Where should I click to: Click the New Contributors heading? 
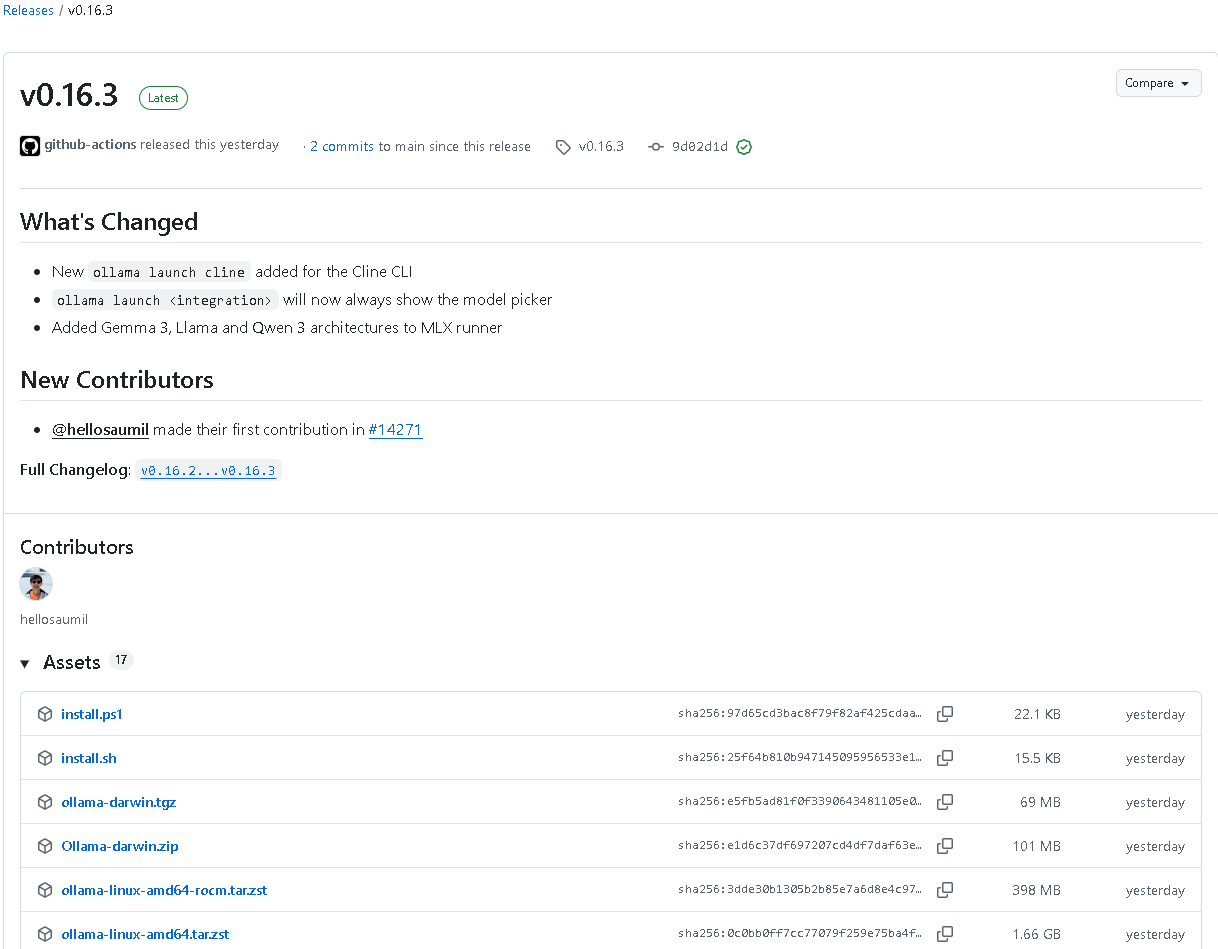[x=117, y=380]
